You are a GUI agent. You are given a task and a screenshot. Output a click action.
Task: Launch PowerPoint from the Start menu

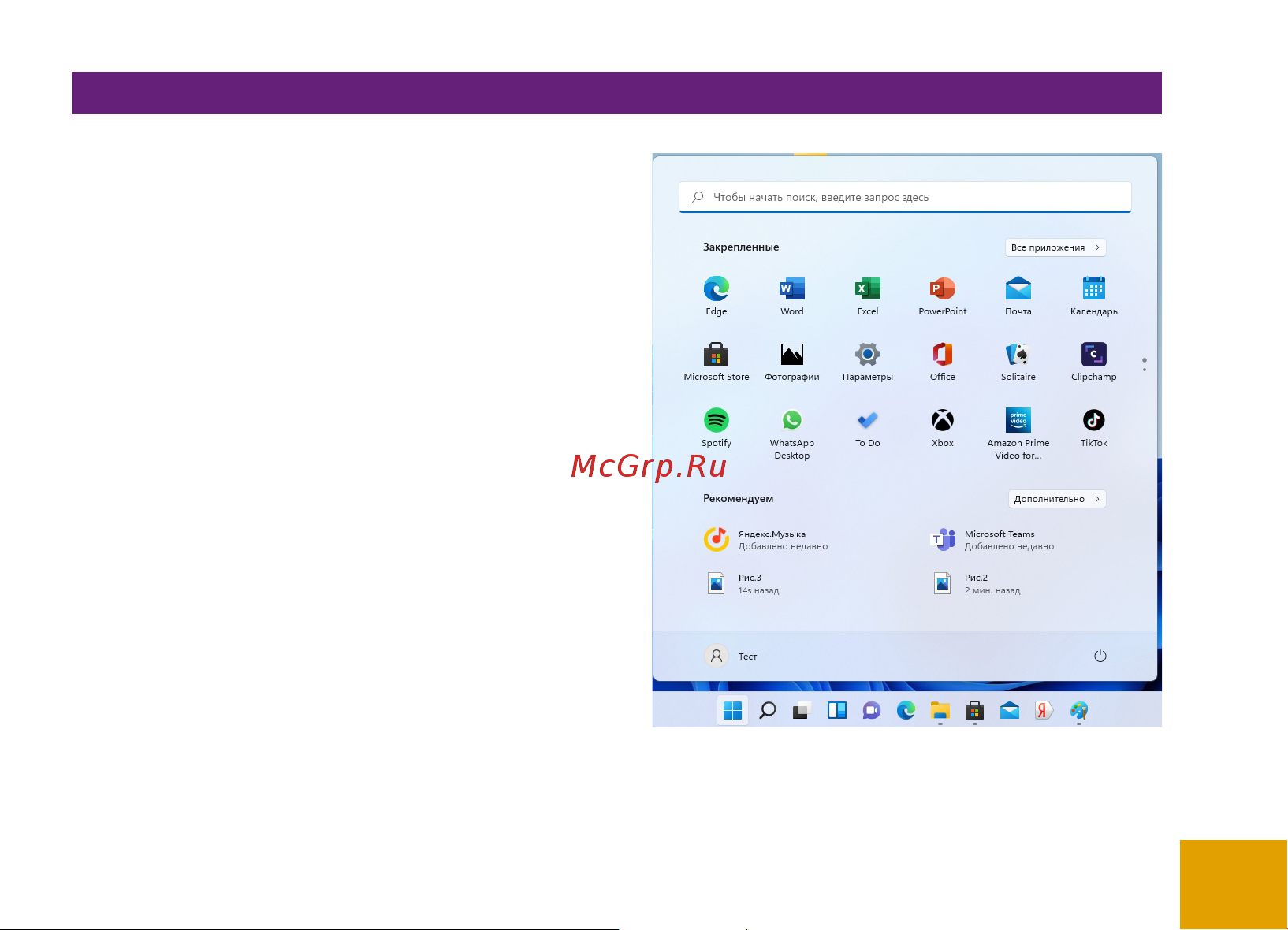943,296
